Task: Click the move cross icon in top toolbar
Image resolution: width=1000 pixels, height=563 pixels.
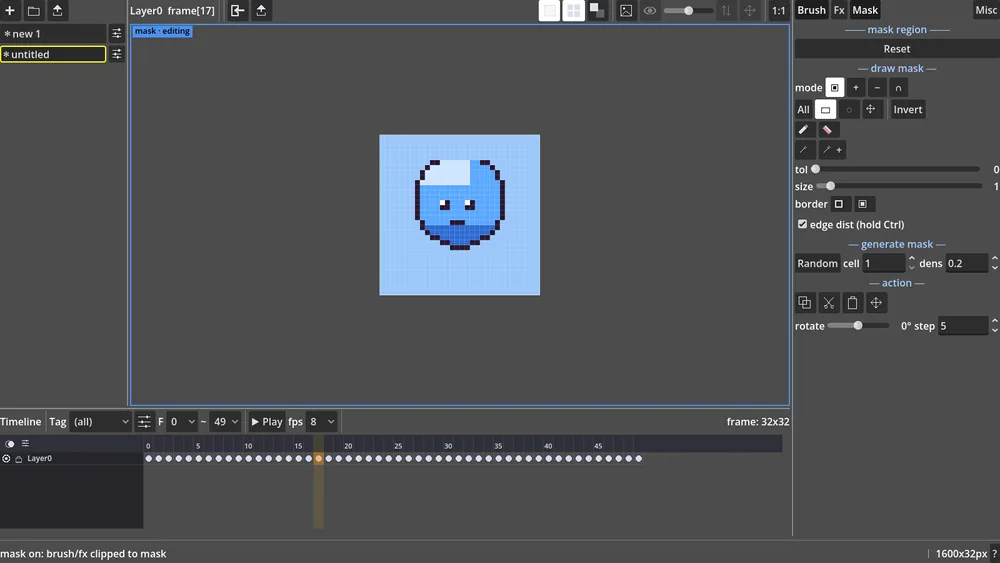Action: pyautogui.click(x=750, y=10)
